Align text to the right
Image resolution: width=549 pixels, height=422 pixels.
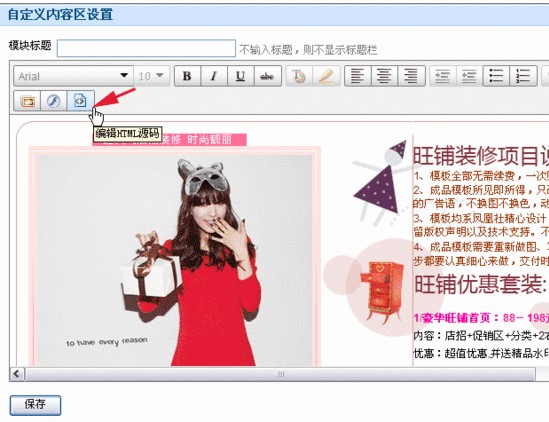(411, 76)
